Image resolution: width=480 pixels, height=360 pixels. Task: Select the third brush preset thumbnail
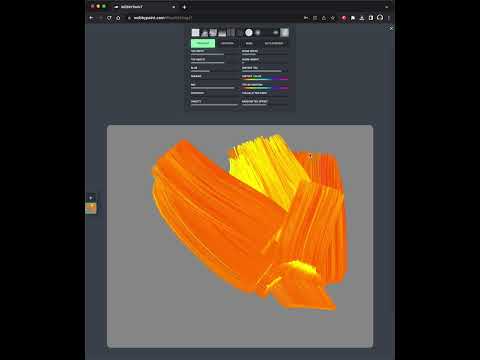pos(213,33)
